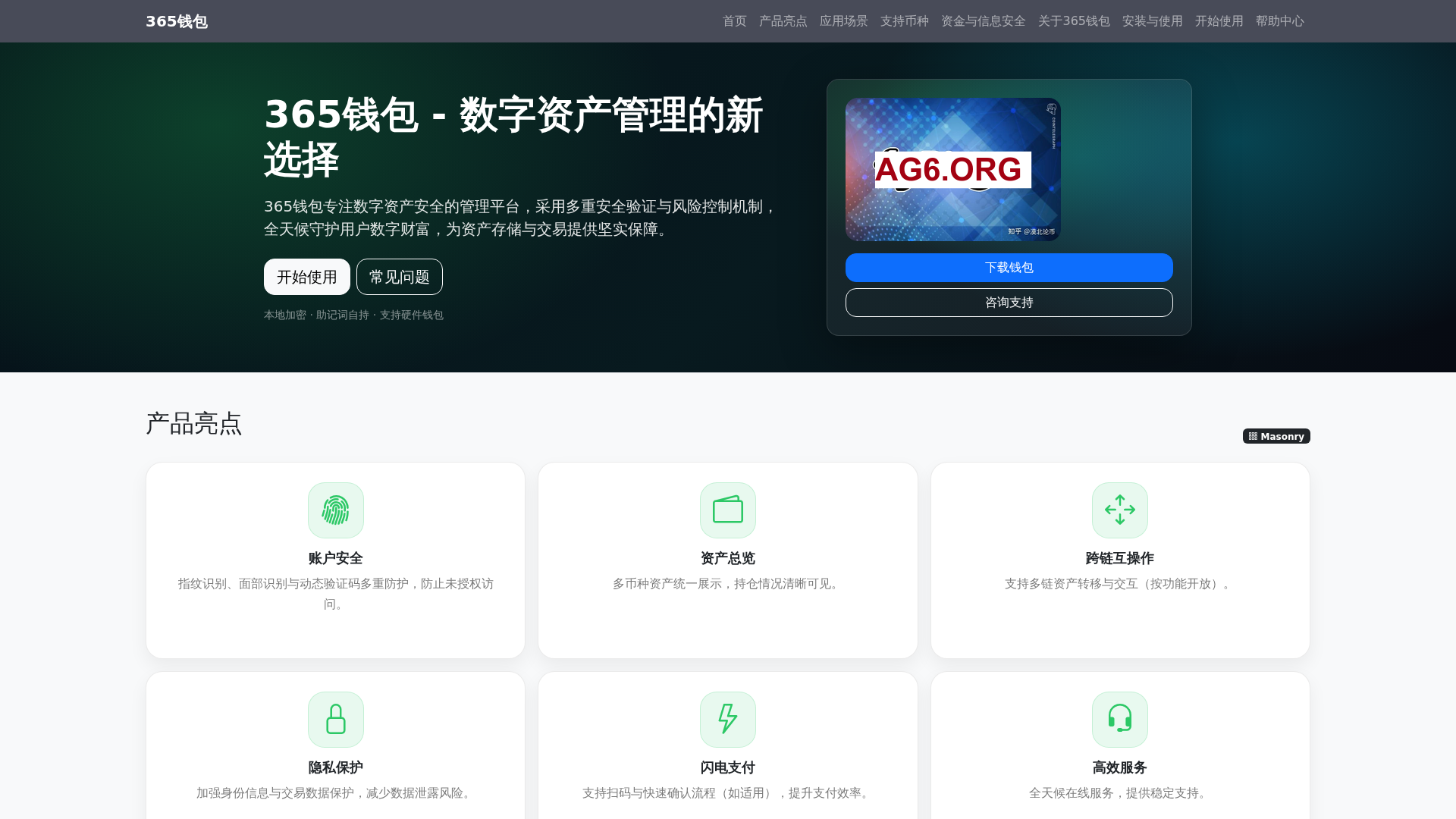The width and height of the screenshot is (1456, 819).
Task: Click the 高效服务 card title
Action: 1120,767
